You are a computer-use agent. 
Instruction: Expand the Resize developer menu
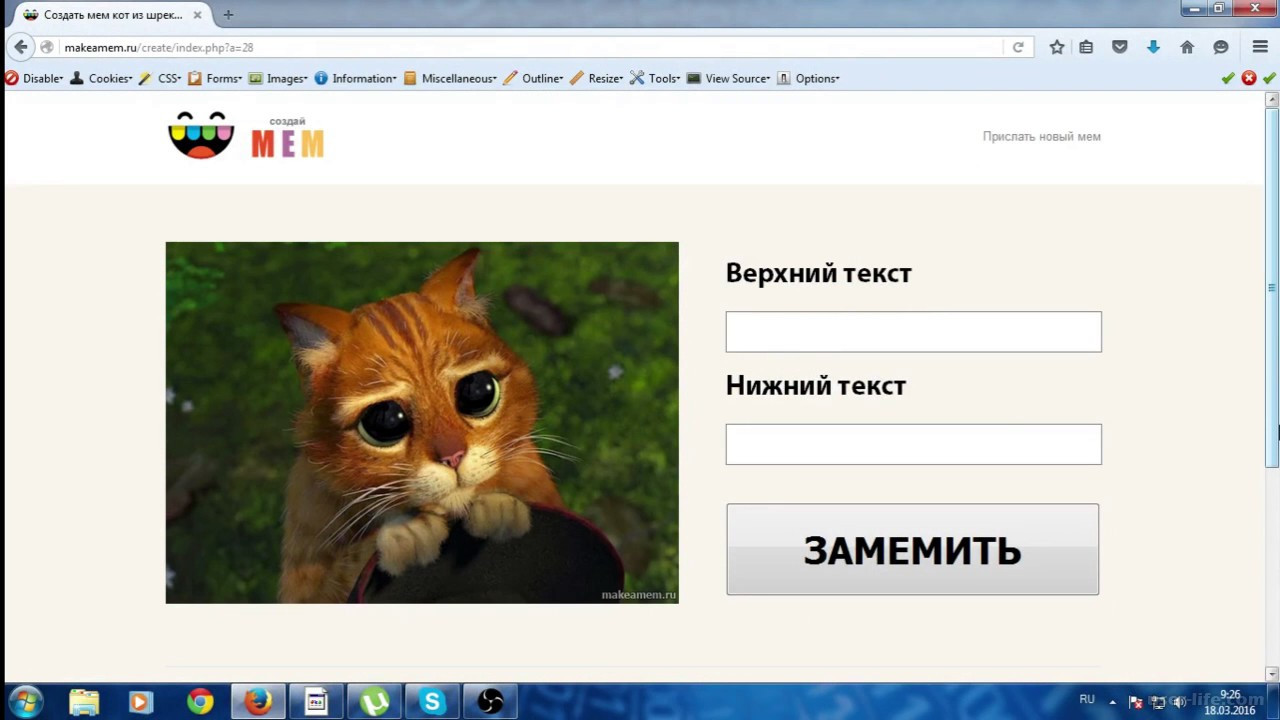coord(597,78)
